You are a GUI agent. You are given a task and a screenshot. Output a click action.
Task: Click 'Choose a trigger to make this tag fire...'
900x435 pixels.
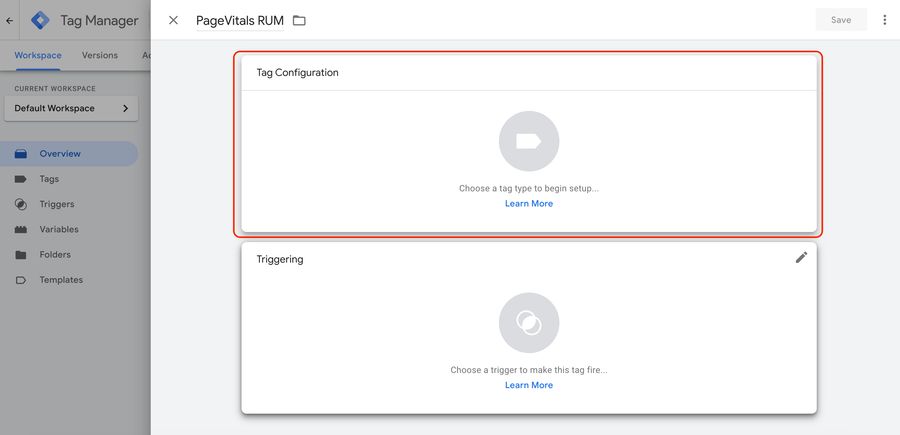tap(529, 370)
